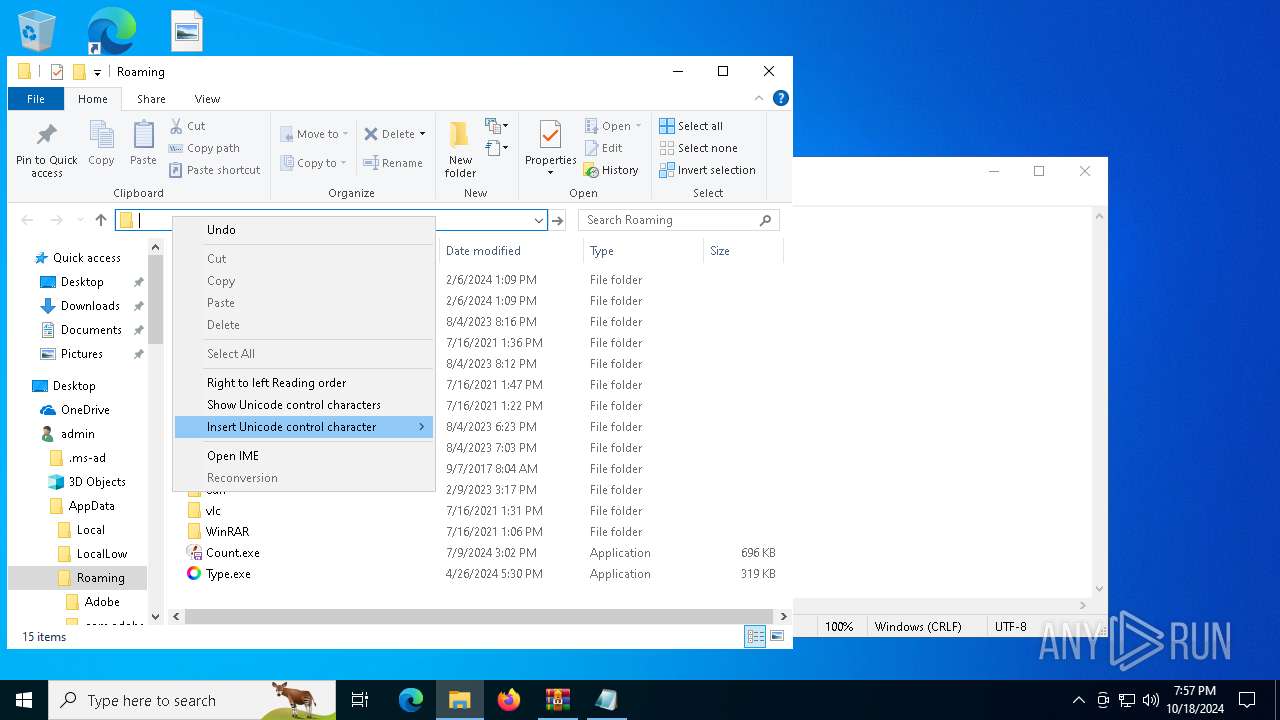
Task: Expand the Delete dropdown arrow
Action: click(422, 134)
